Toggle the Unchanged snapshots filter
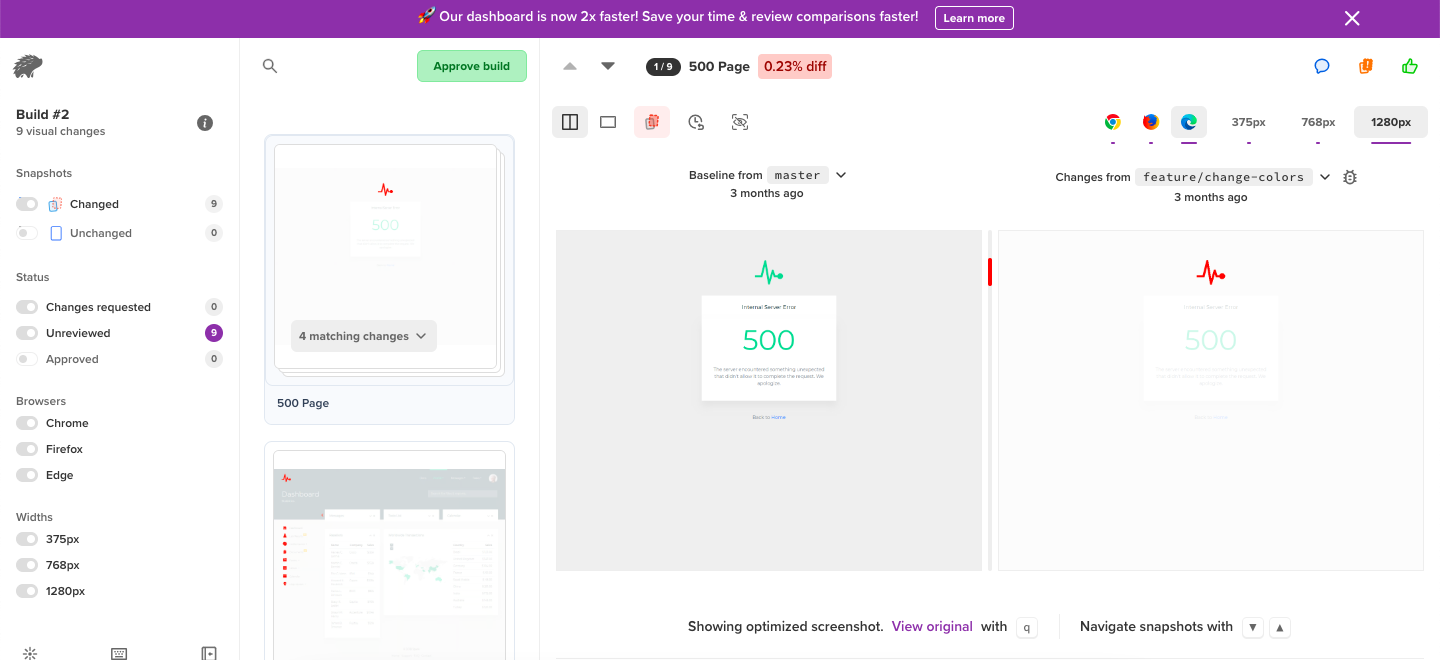The height and width of the screenshot is (660, 1440). click(27, 233)
